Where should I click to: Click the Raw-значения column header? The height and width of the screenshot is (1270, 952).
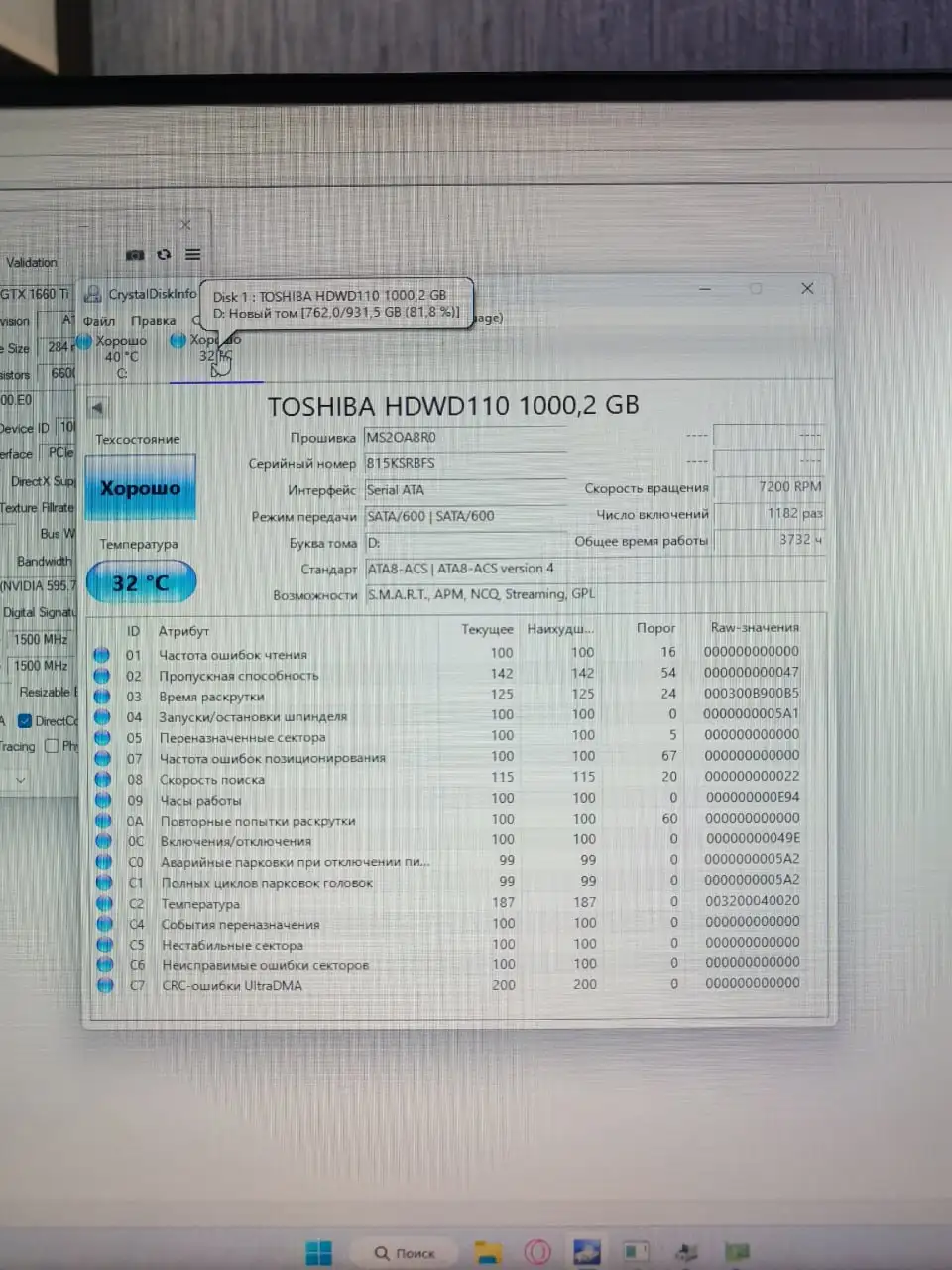pyautogui.click(x=755, y=627)
